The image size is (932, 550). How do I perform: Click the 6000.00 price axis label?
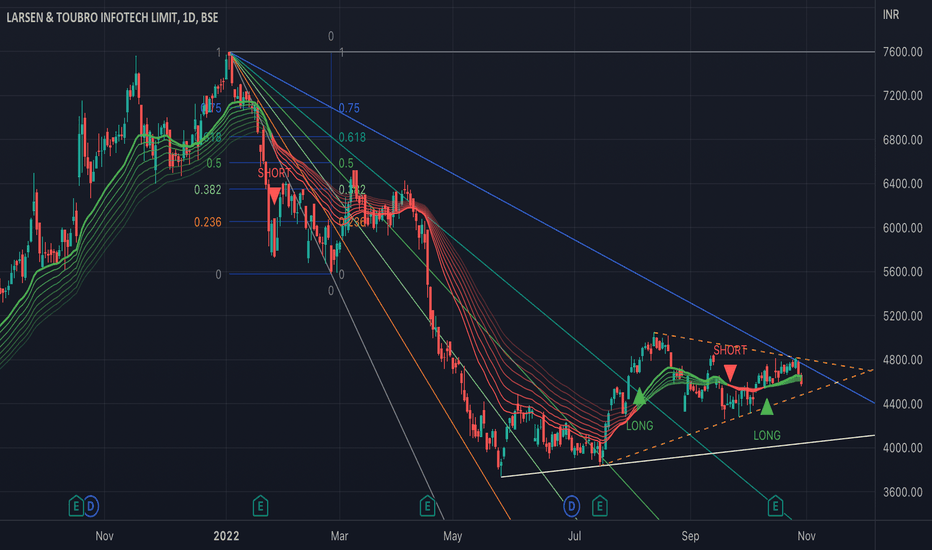(x=902, y=228)
